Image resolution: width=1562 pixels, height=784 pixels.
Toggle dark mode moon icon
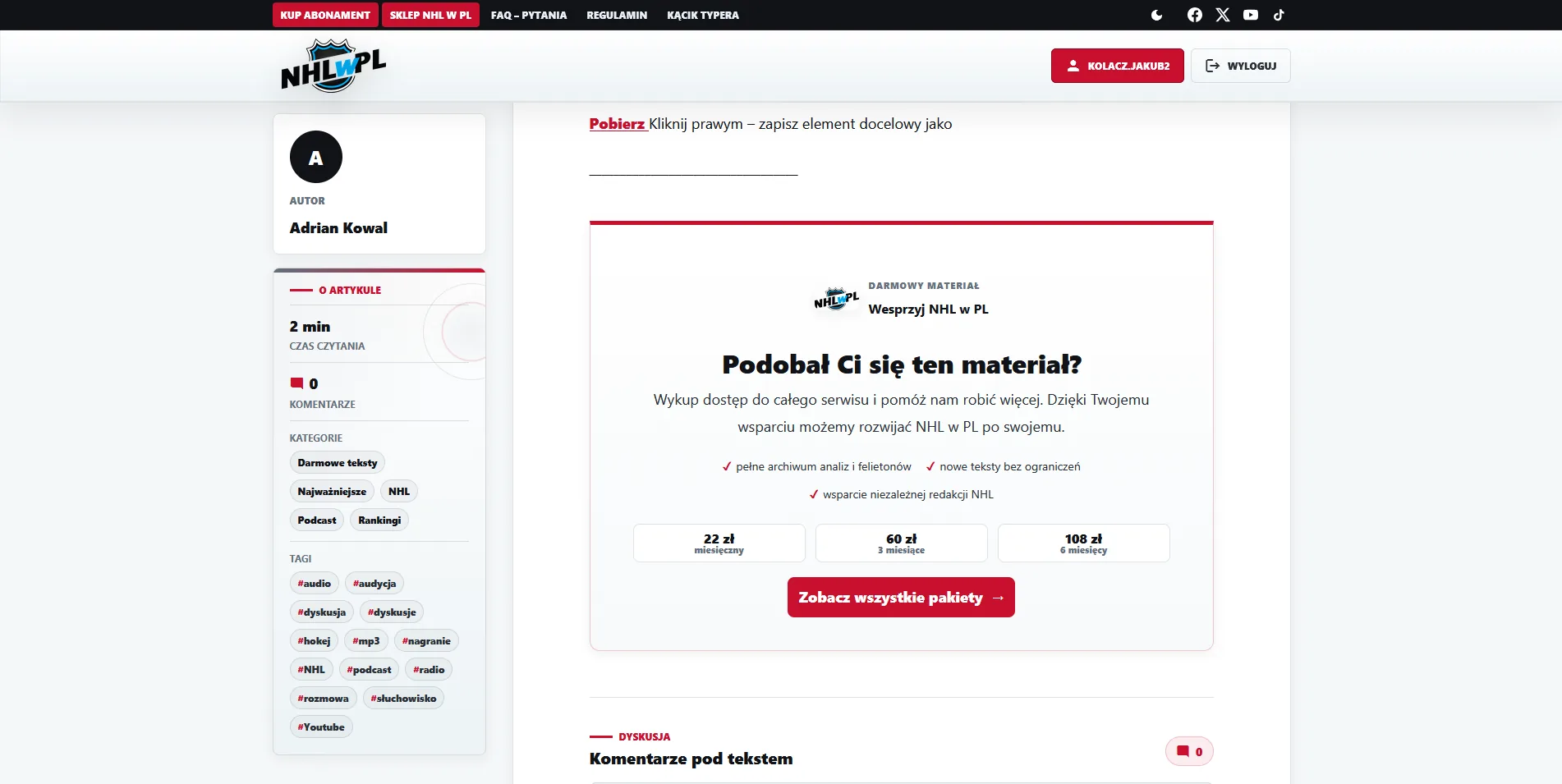[1156, 15]
